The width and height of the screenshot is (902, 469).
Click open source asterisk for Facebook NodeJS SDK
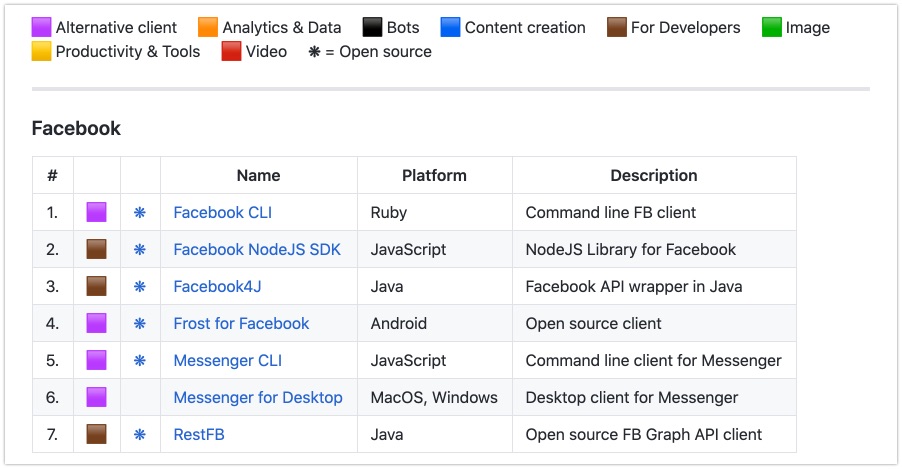point(140,249)
